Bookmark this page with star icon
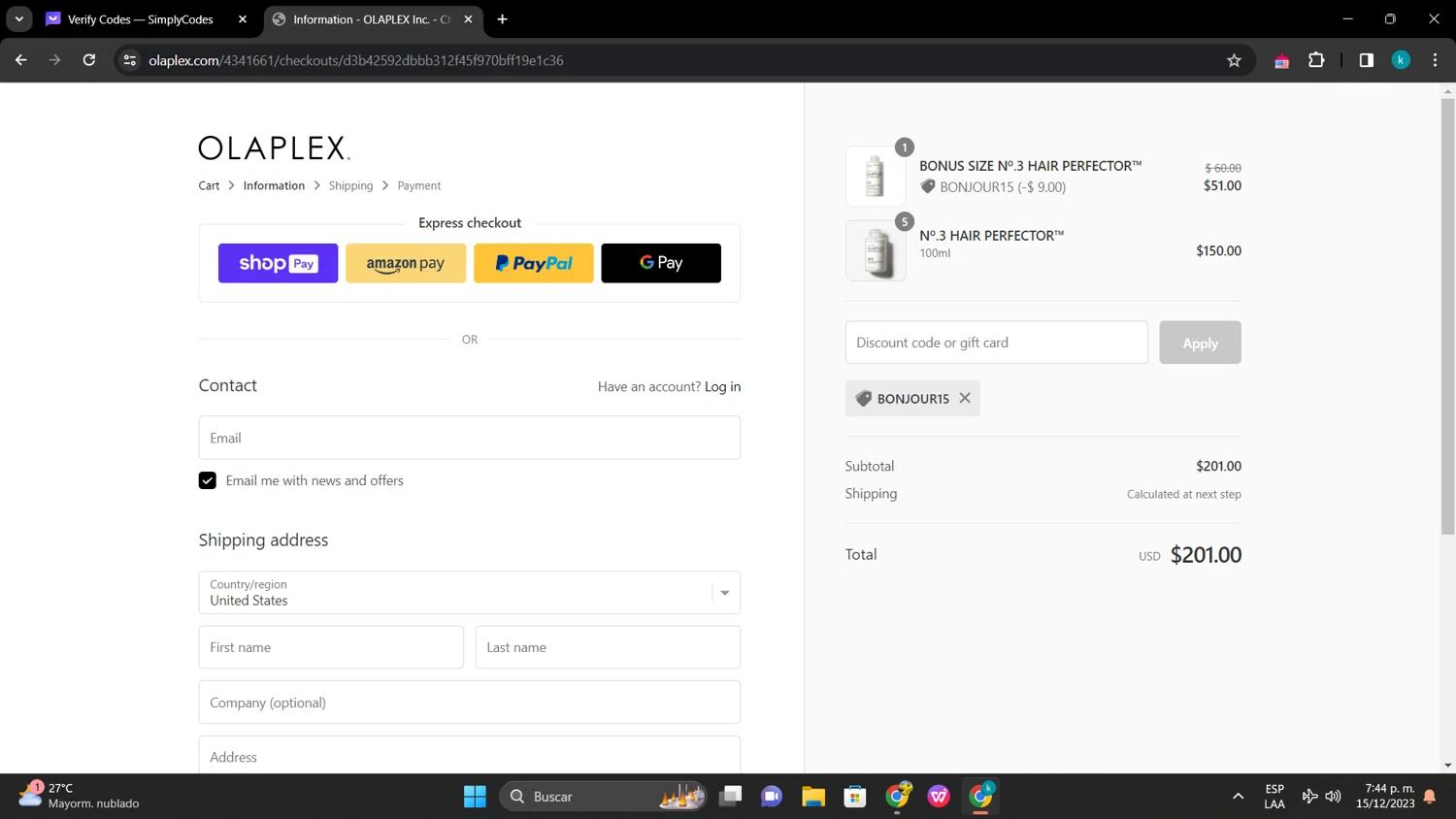The height and width of the screenshot is (819, 1456). tap(1234, 60)
